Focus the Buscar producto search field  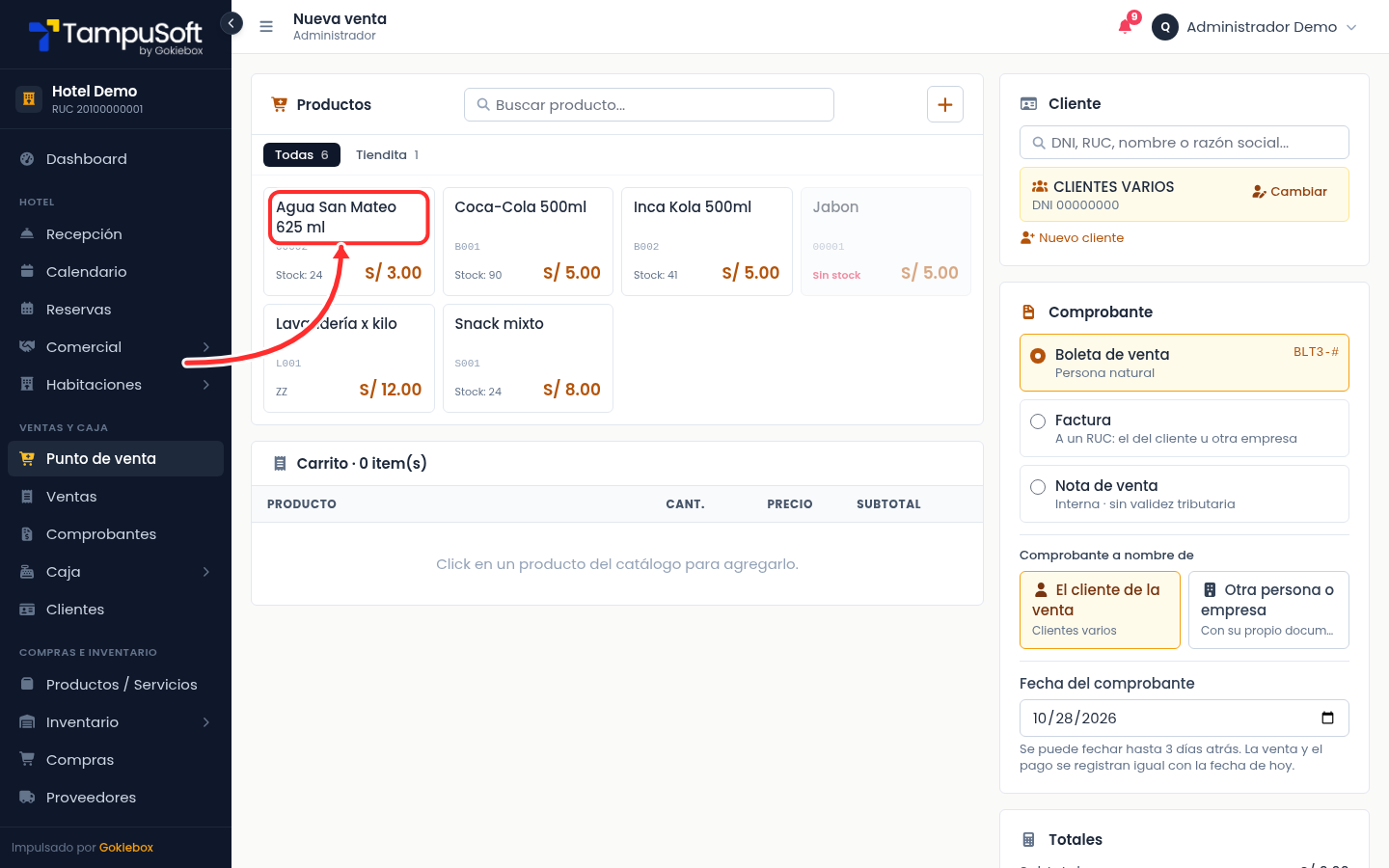(649, 105)
